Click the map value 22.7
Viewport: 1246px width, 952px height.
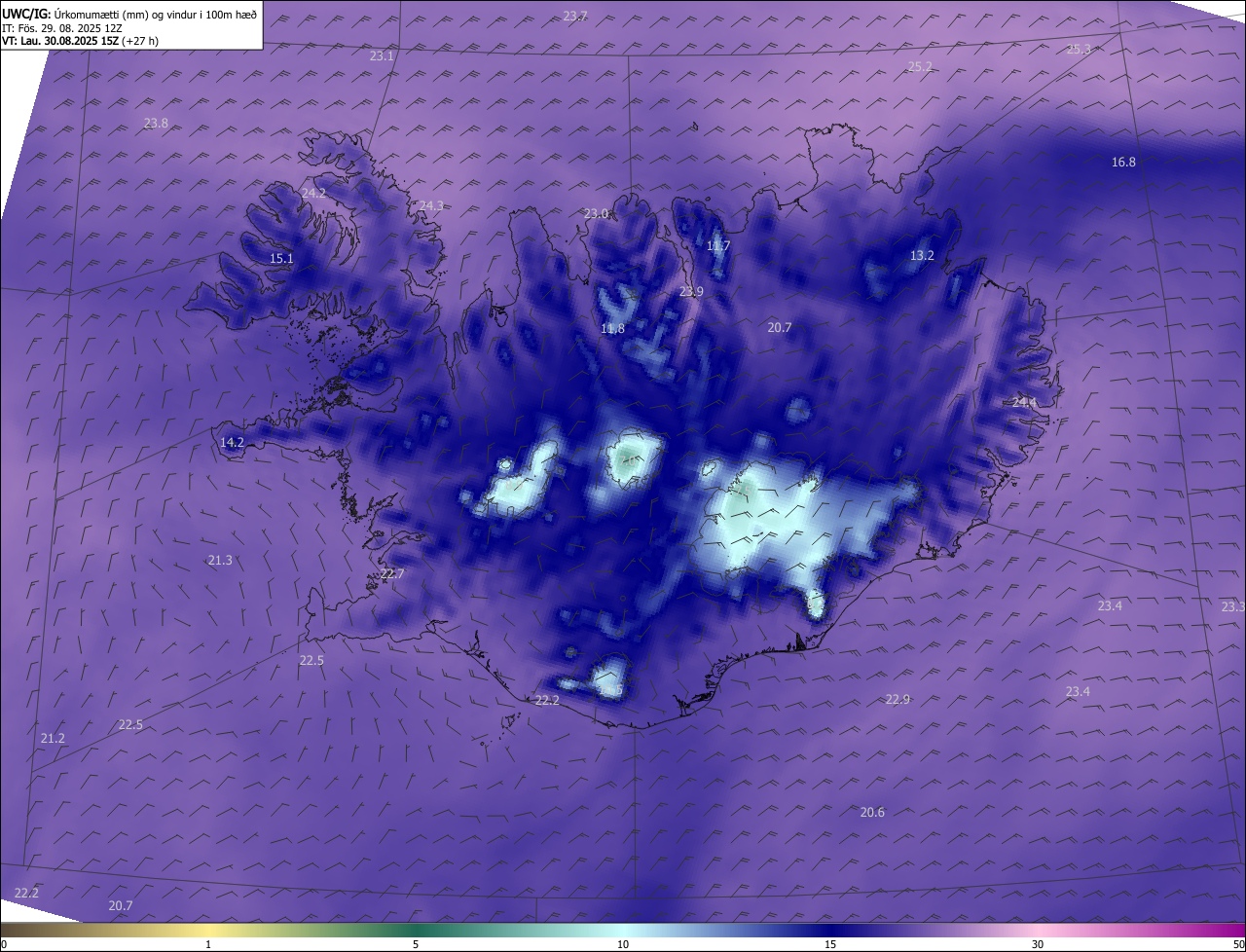[x=391, y=574]
